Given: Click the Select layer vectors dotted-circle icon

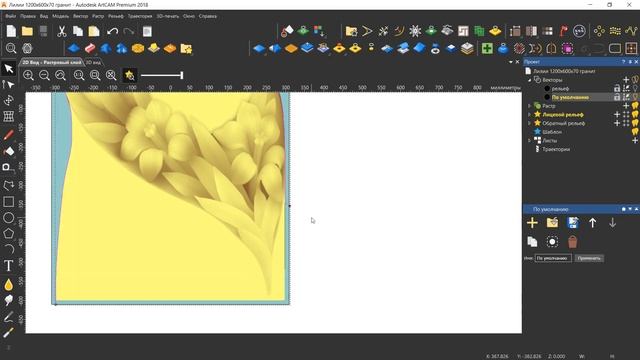Looking at the screenshot, I should (x=552, y=242).
